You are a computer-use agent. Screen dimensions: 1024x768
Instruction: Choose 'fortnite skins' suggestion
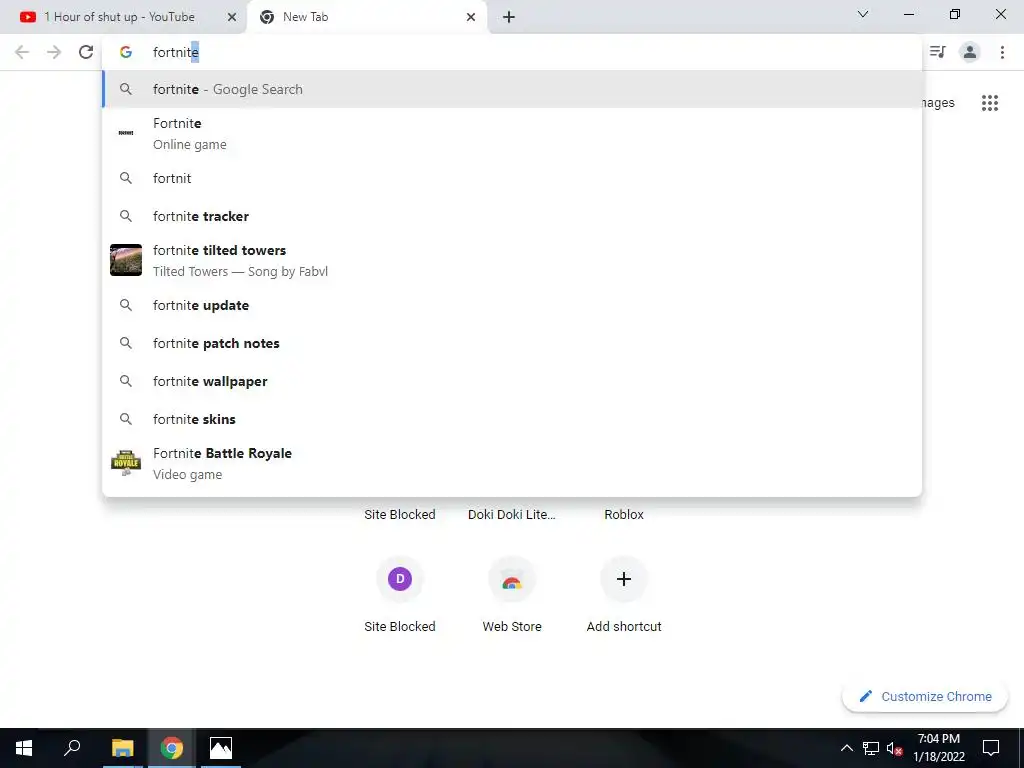tap(512, 419)
